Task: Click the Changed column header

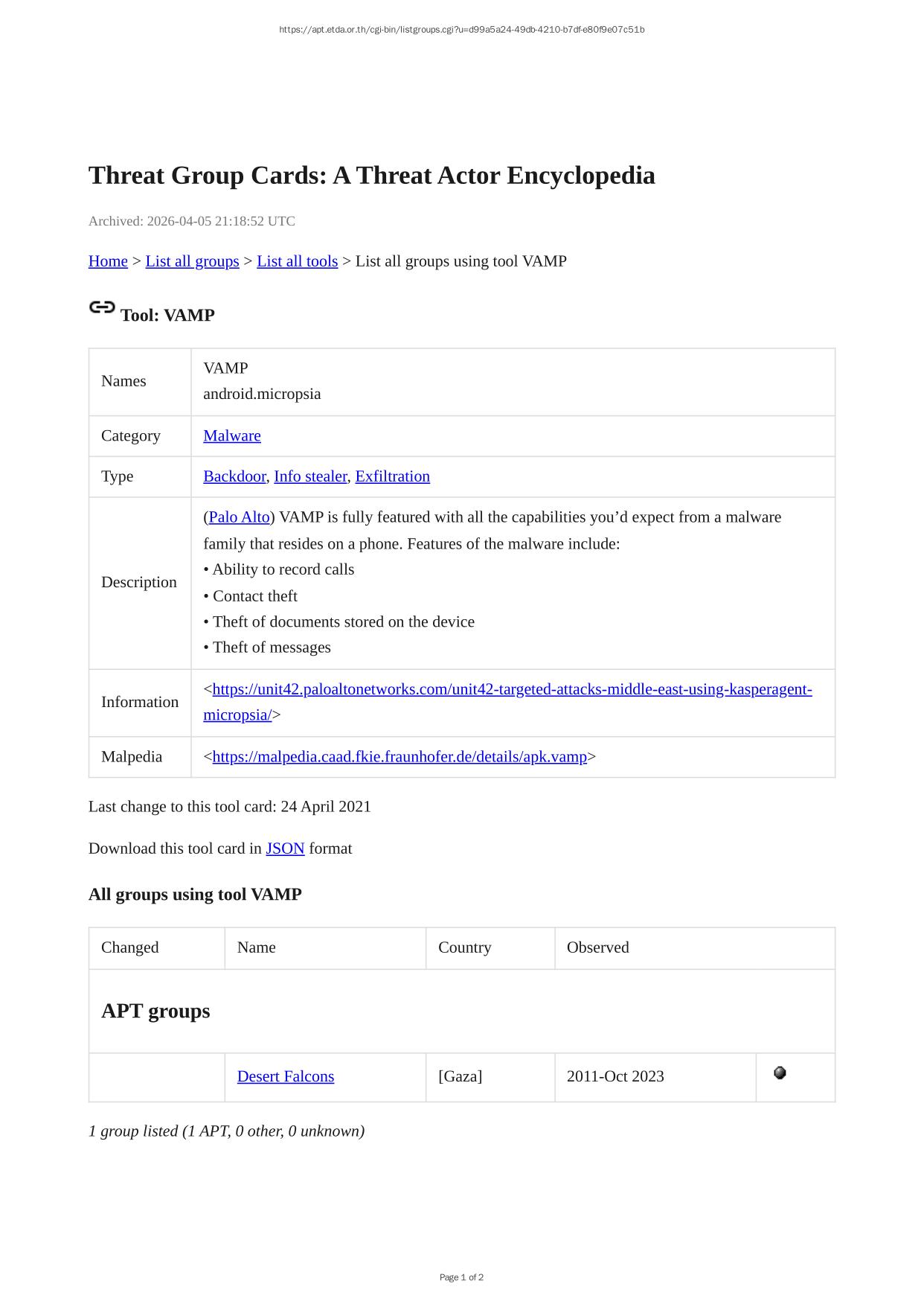Action: 130,948
